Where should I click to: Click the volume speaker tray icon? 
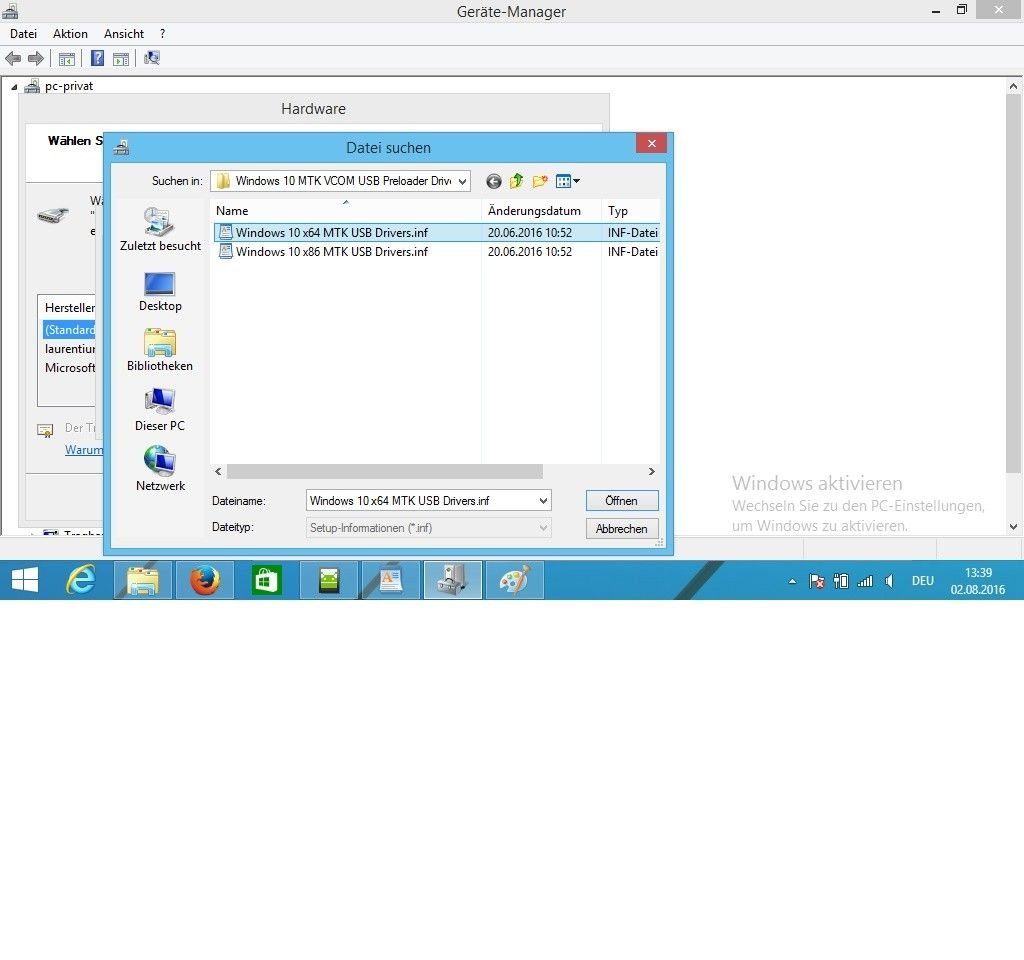pyautogui.click(x=889, y=581)
